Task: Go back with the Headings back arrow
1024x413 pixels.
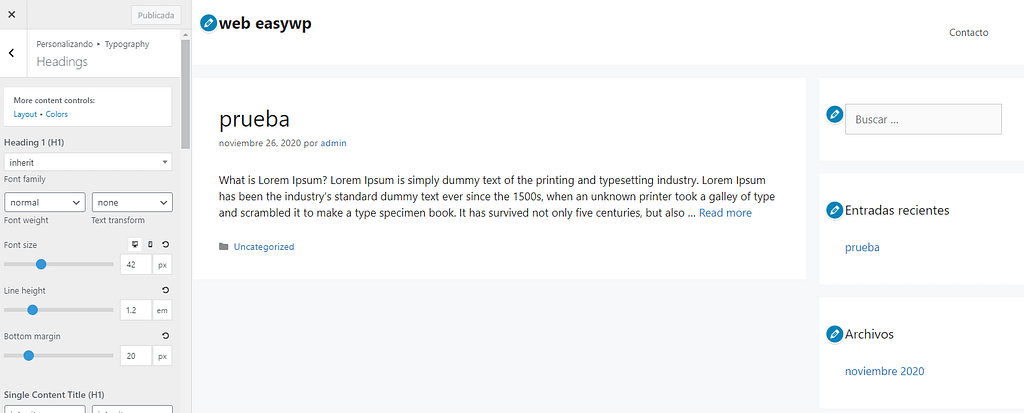Action: point(12,53)
